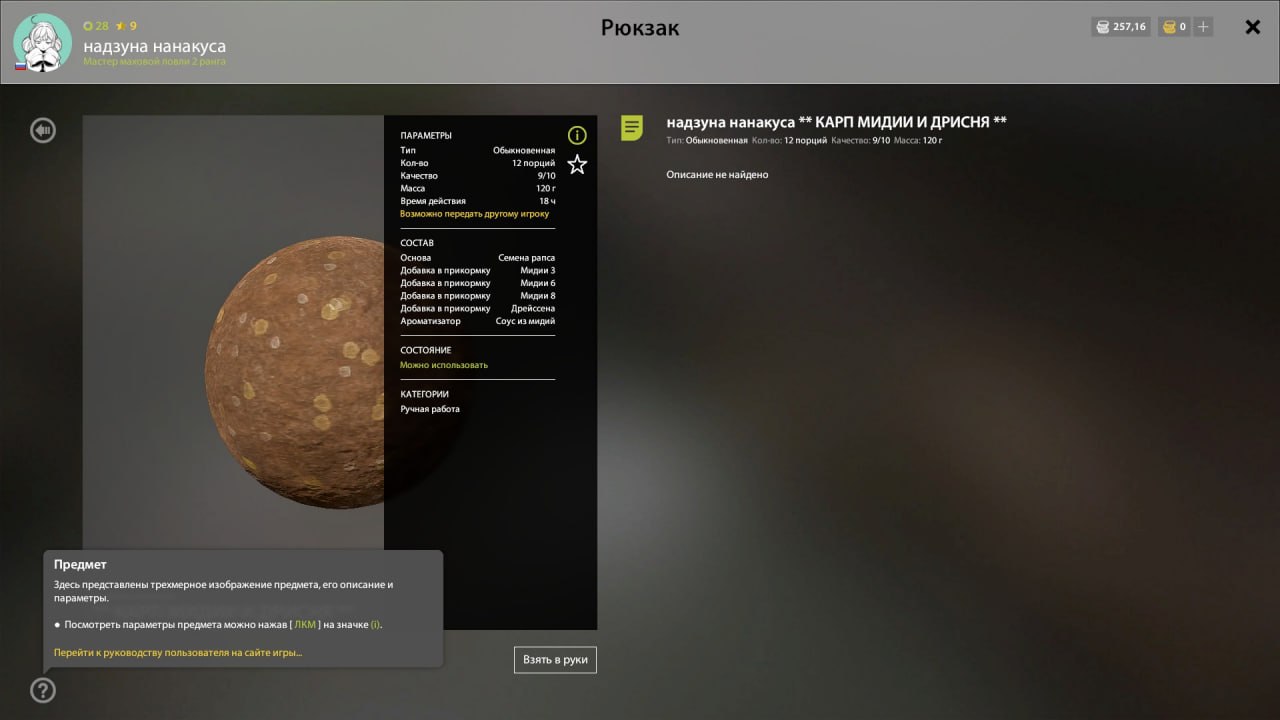Image resolution: width=1280 pixels, height=720 pixels.
Task: Click the yellow rank star icon showing 9
Action: tap(119, 26)
